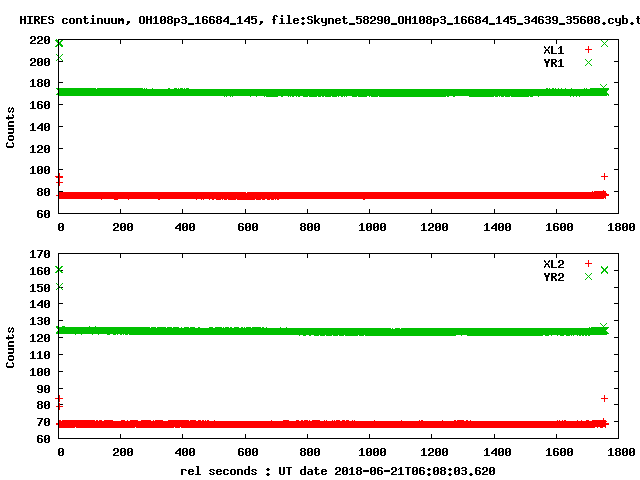This screenshot has height=480, width=640.
Task: Click the green YR2 data band in lower plot
Action: (x=333, y=331)
